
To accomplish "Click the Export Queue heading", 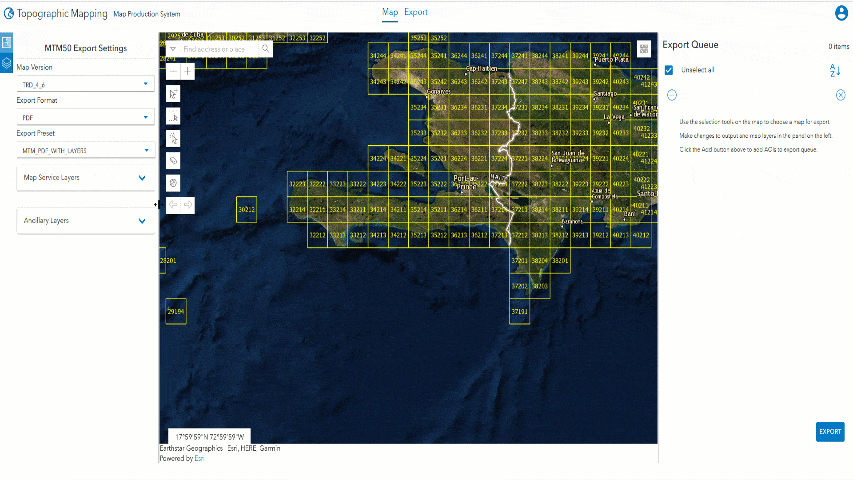I will click(x=690, y=45).
